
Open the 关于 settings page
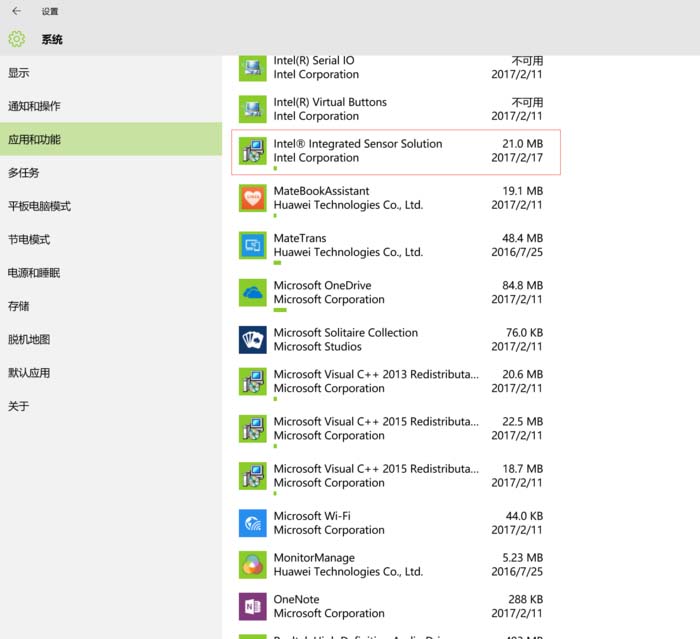coord(111,406)
